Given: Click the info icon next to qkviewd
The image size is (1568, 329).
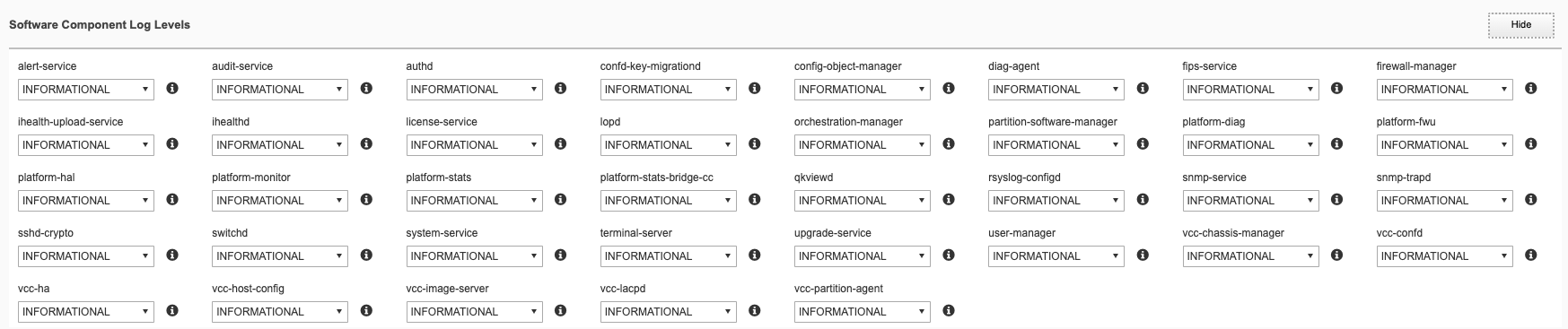Looking at the screenshot, I should point(949,200).
